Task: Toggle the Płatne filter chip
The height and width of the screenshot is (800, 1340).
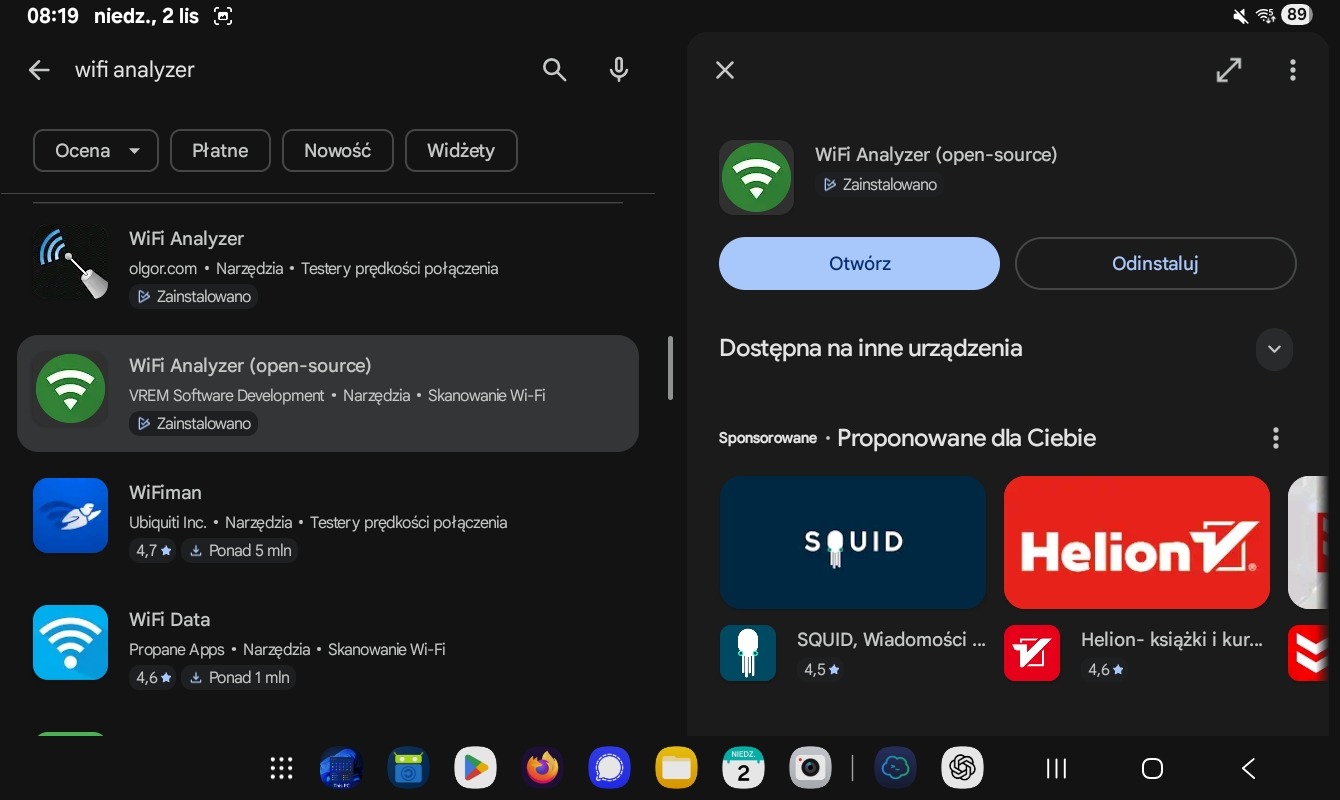Action: (220, 151)
